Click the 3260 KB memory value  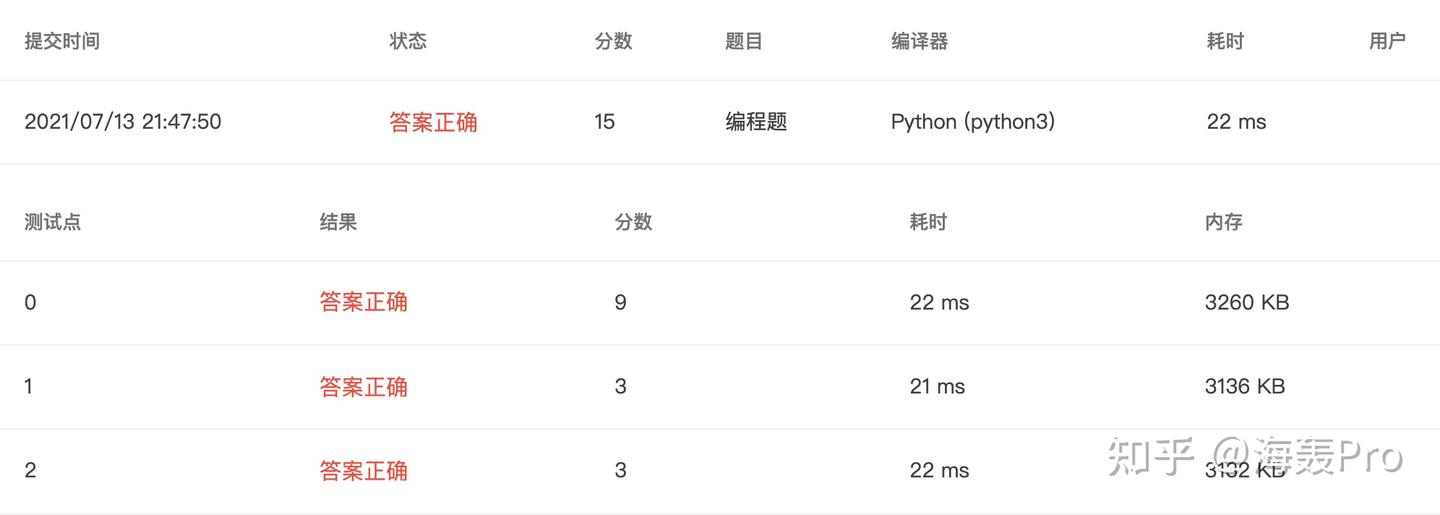tap(1246, 302)
